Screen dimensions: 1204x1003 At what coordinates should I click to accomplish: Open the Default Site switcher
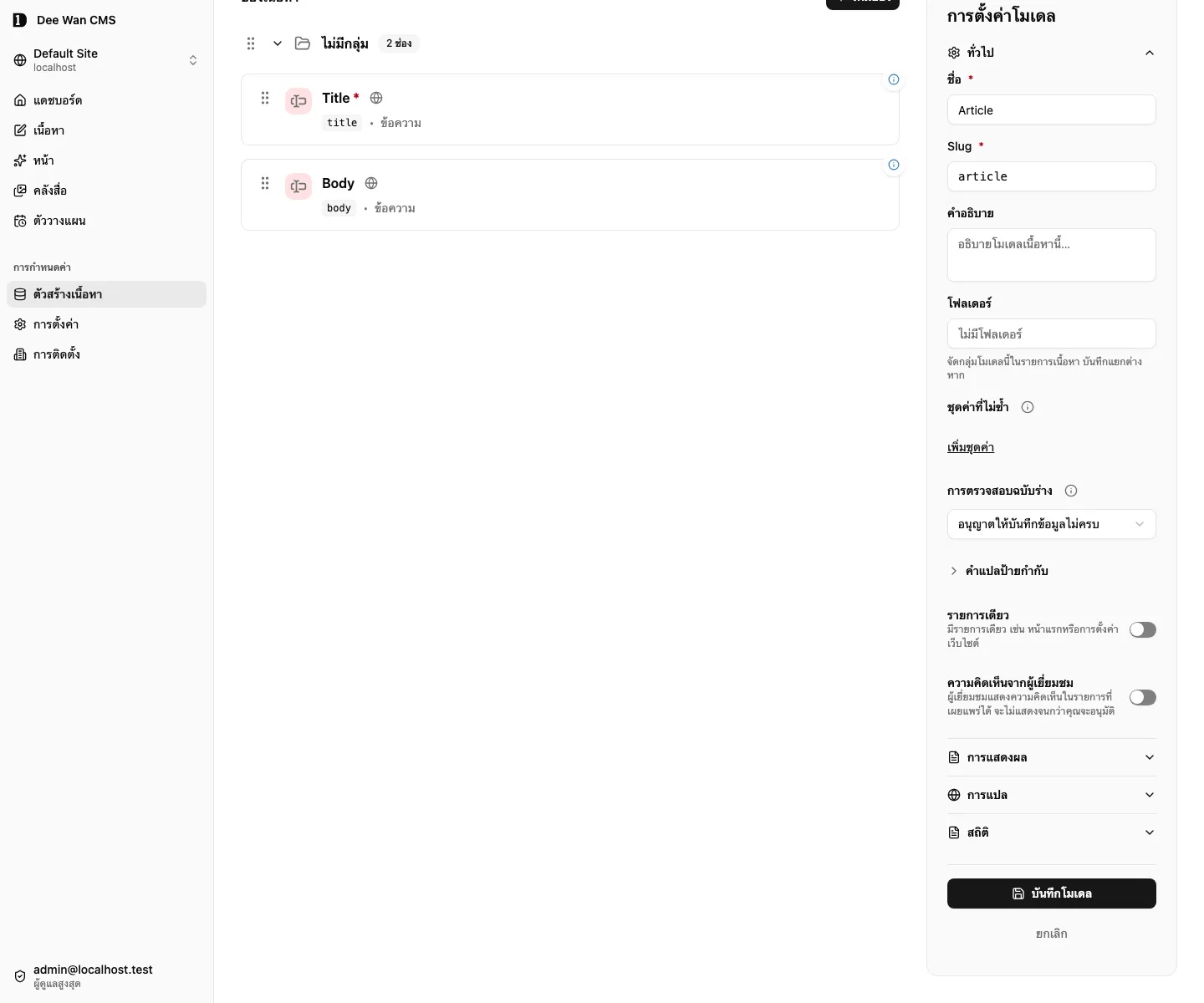[106, 60]
